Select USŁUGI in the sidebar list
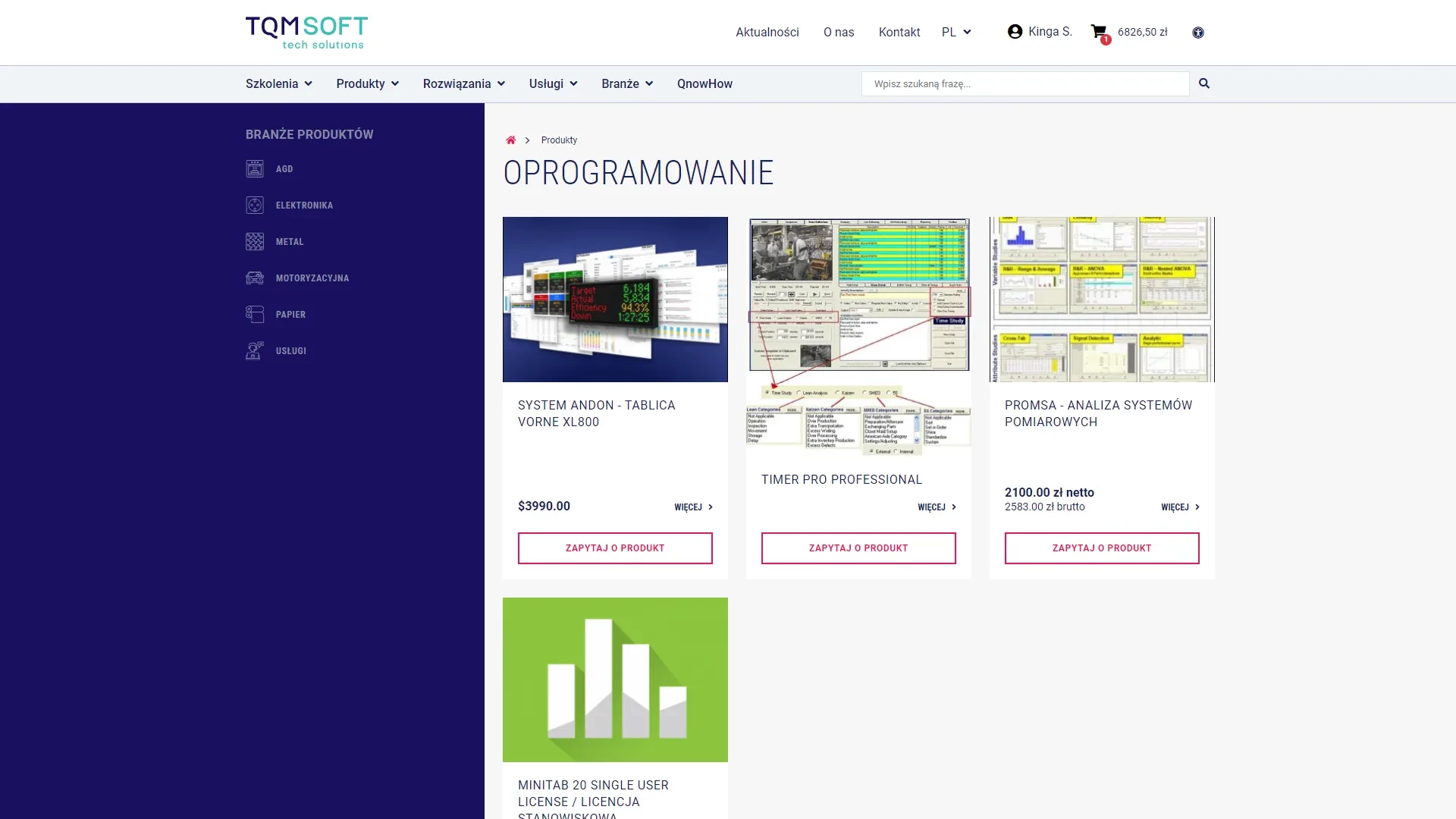 pyautogui.click(x=291, y=351)
